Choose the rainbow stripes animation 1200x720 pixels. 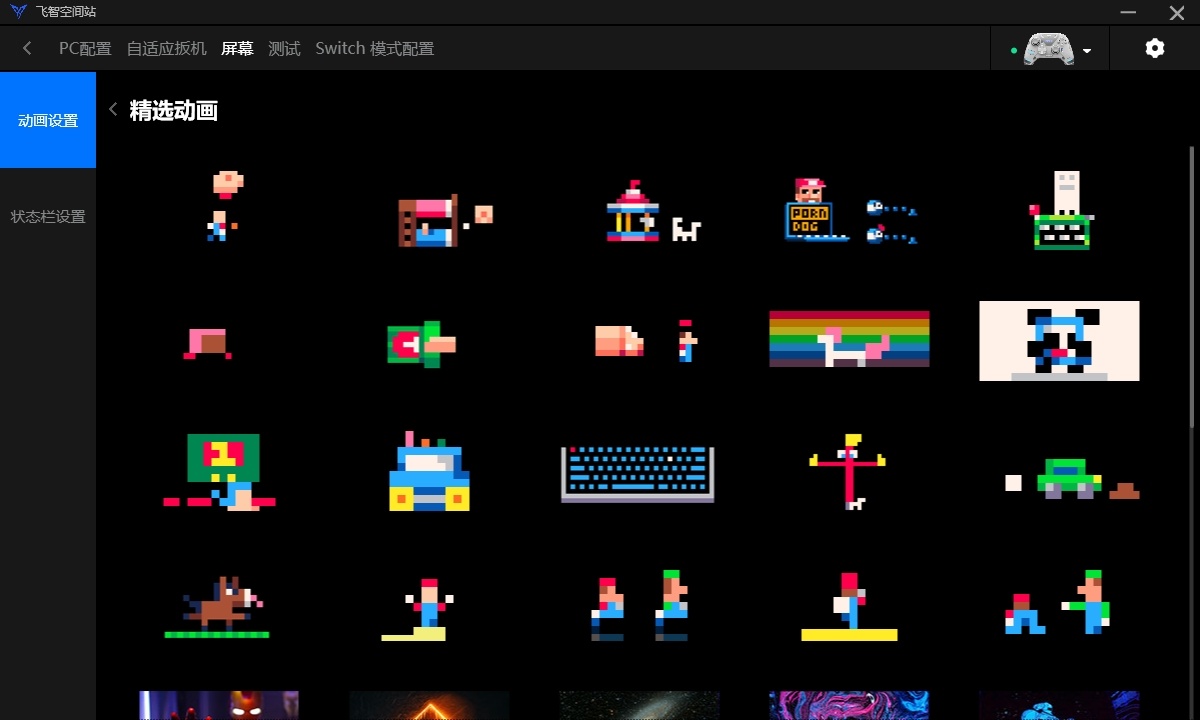pos(849,341)
